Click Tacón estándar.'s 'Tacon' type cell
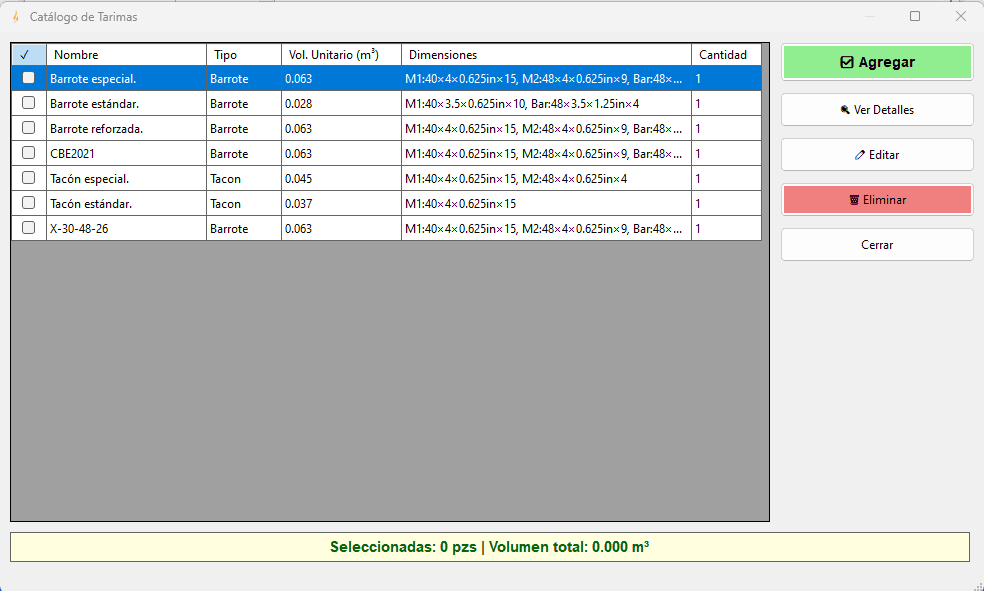 pyautogui.click(x=243, y=204)
